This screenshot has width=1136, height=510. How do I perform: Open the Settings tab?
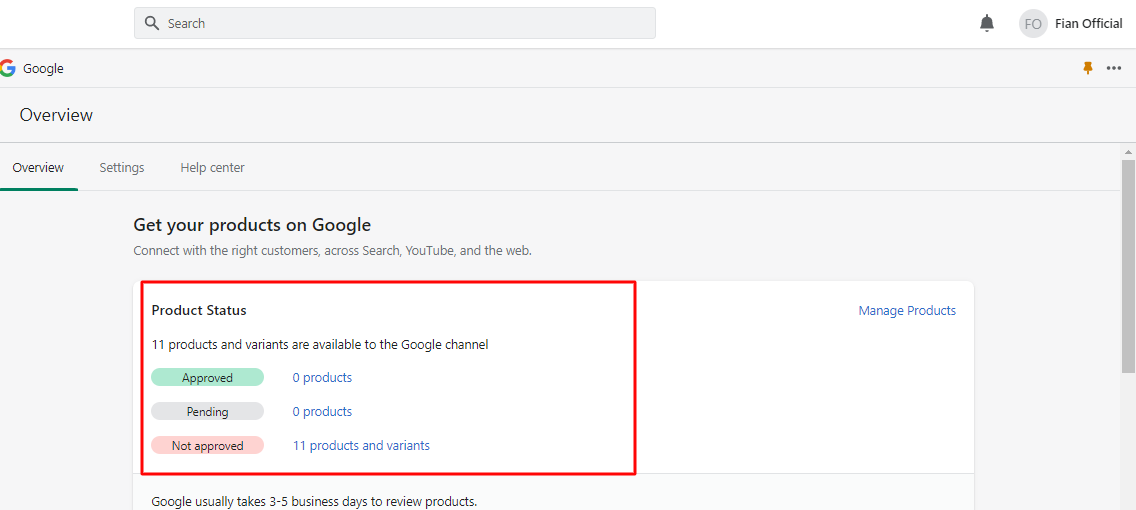coord(122,168)
